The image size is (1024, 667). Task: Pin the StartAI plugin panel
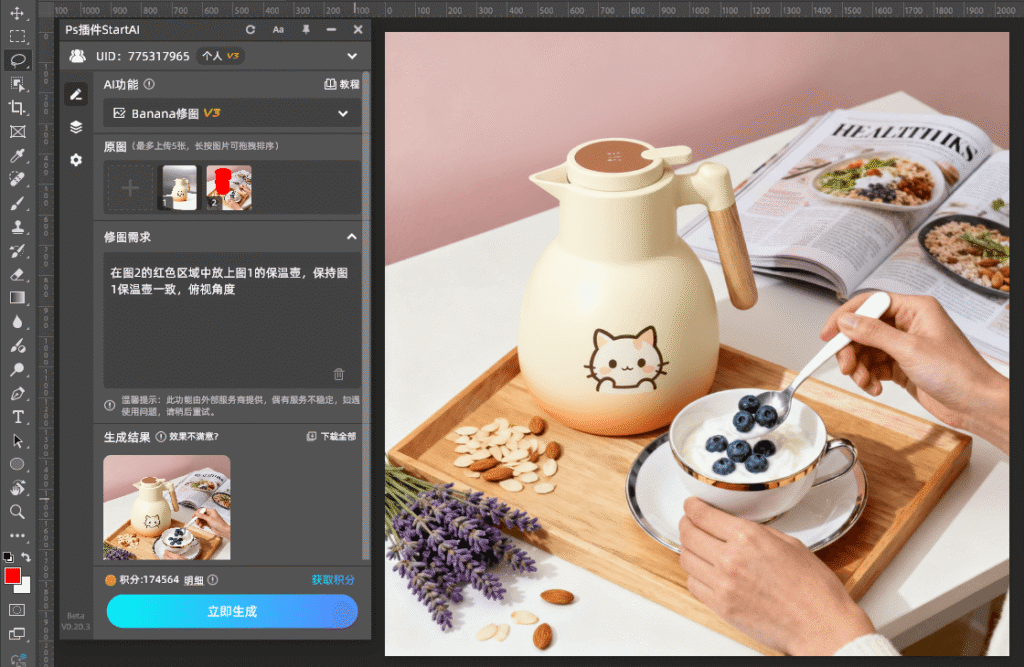point(306,29)
